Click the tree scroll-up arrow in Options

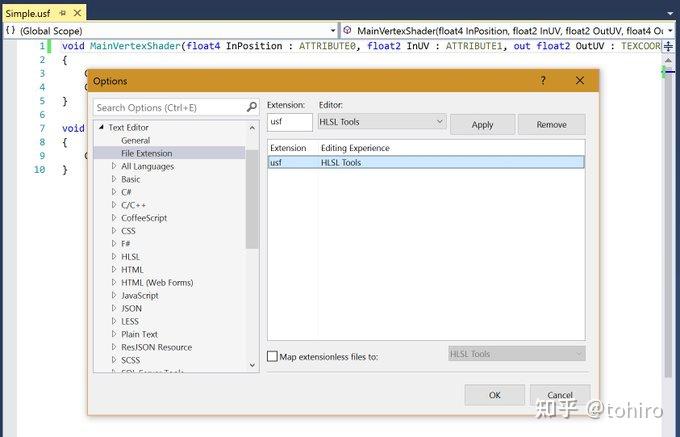tap(252, 128)
